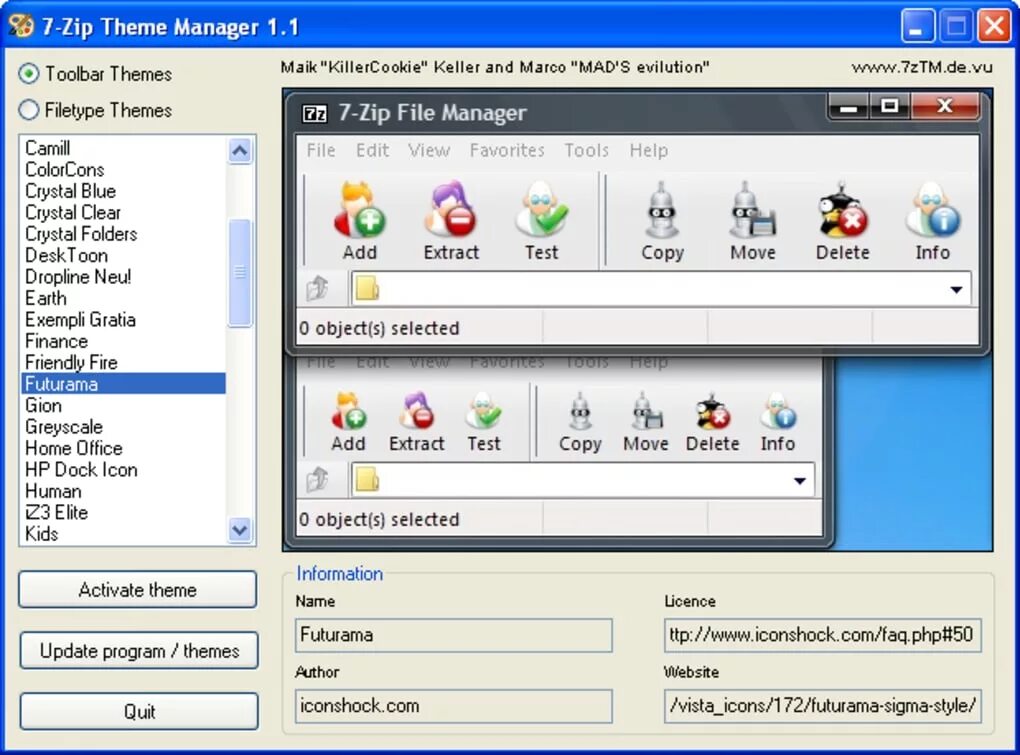Click the Add icon in the small preview toolbar
The image size is (1020, 755).
point(348,411)
